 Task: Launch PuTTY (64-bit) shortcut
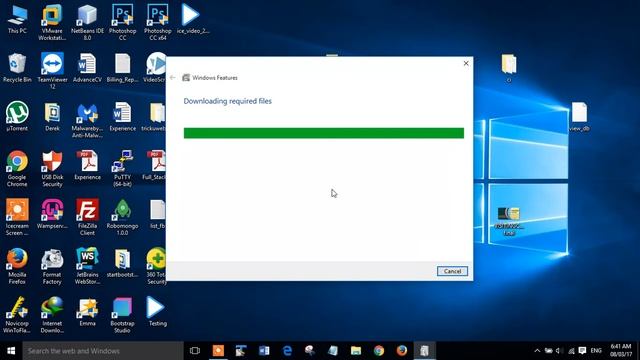[x=122, y=169]
